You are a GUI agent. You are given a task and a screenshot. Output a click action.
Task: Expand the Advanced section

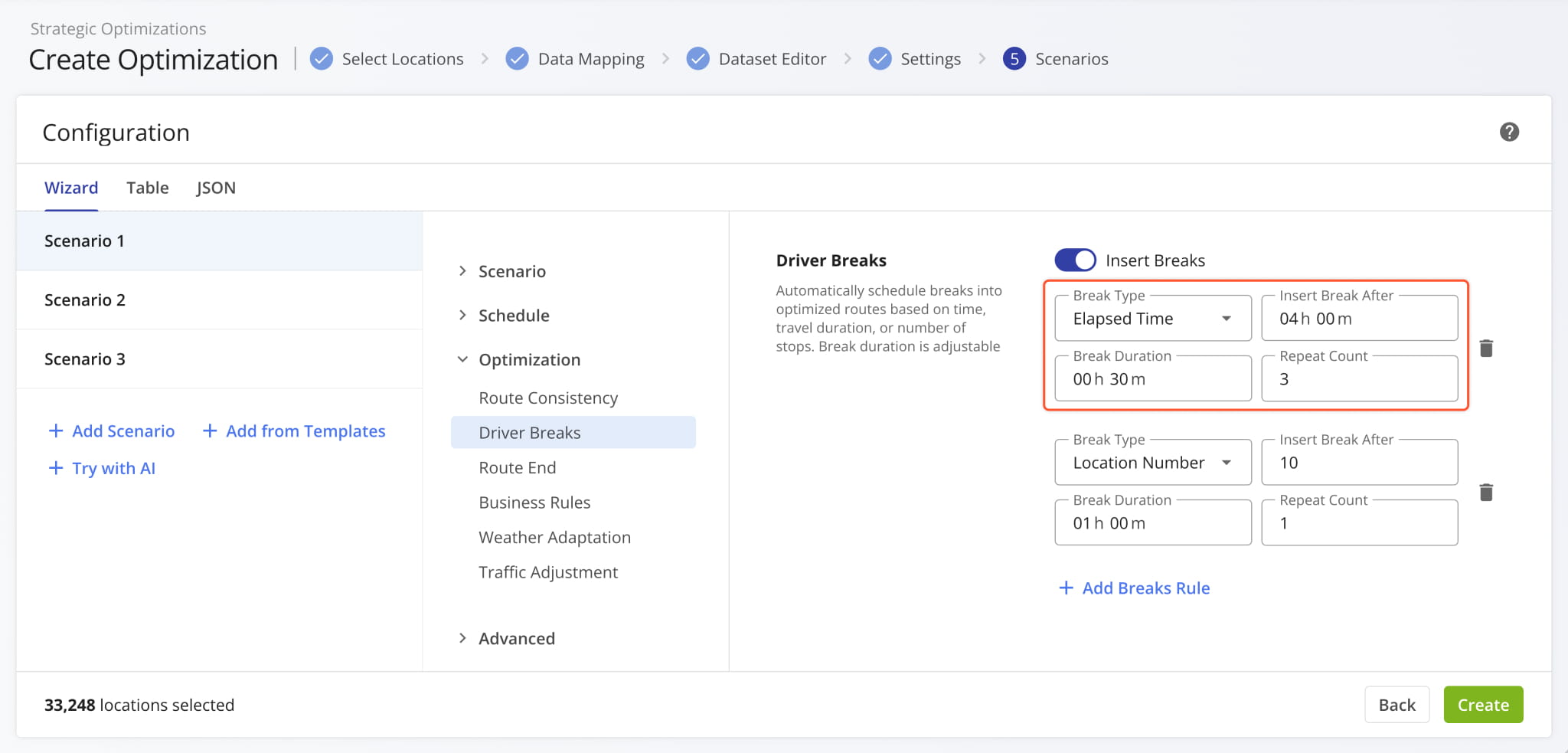point(516,639)
